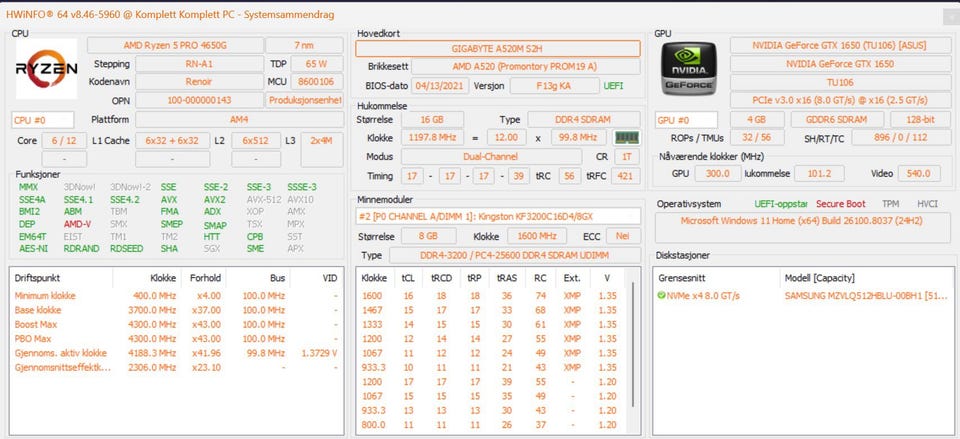The image size is (960, 439).
Task: Click the MMX feature flag
Action: pyautogui.click(x=28, y=187)
